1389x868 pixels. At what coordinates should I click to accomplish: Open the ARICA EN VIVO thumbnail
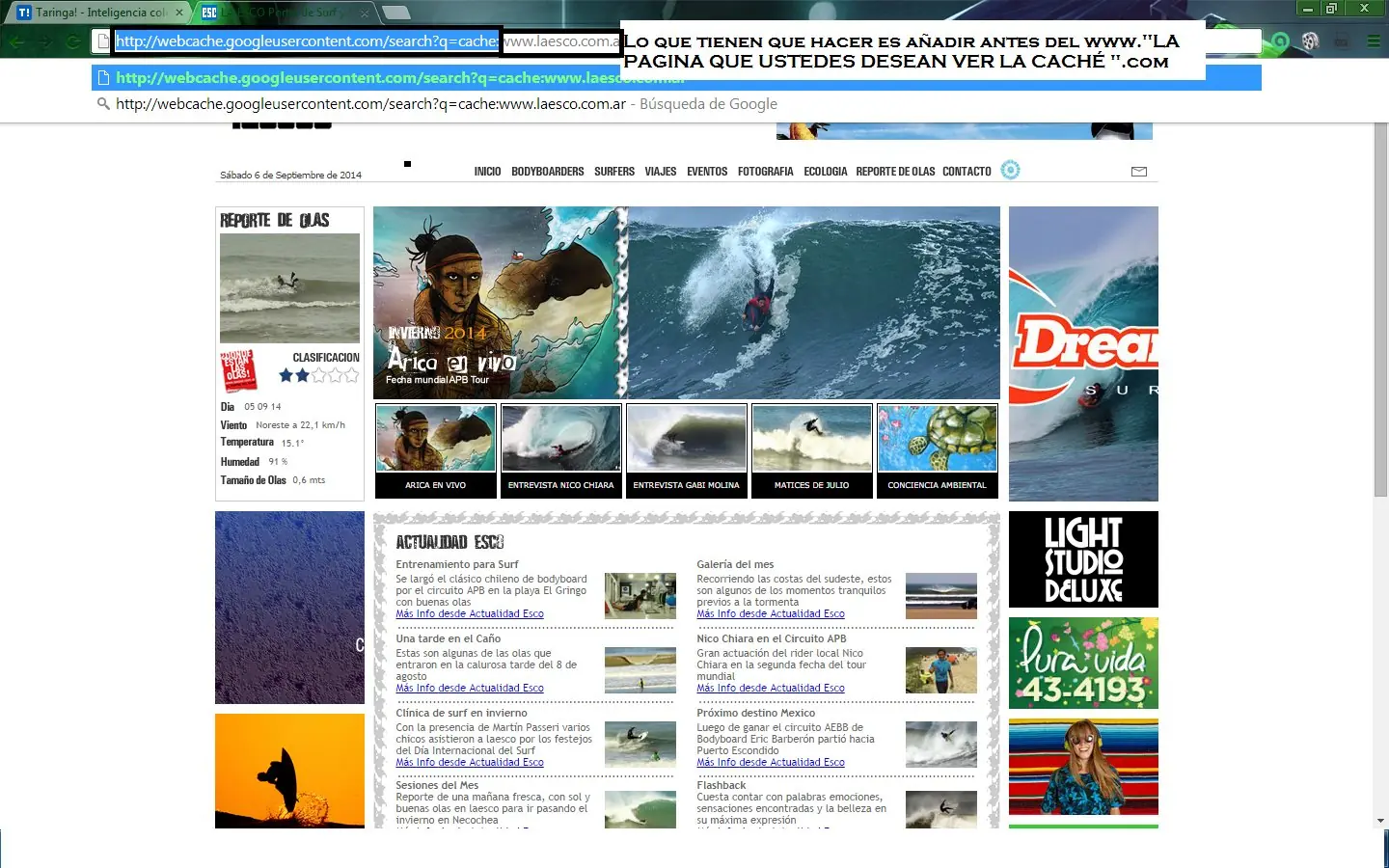coord(436,450)
